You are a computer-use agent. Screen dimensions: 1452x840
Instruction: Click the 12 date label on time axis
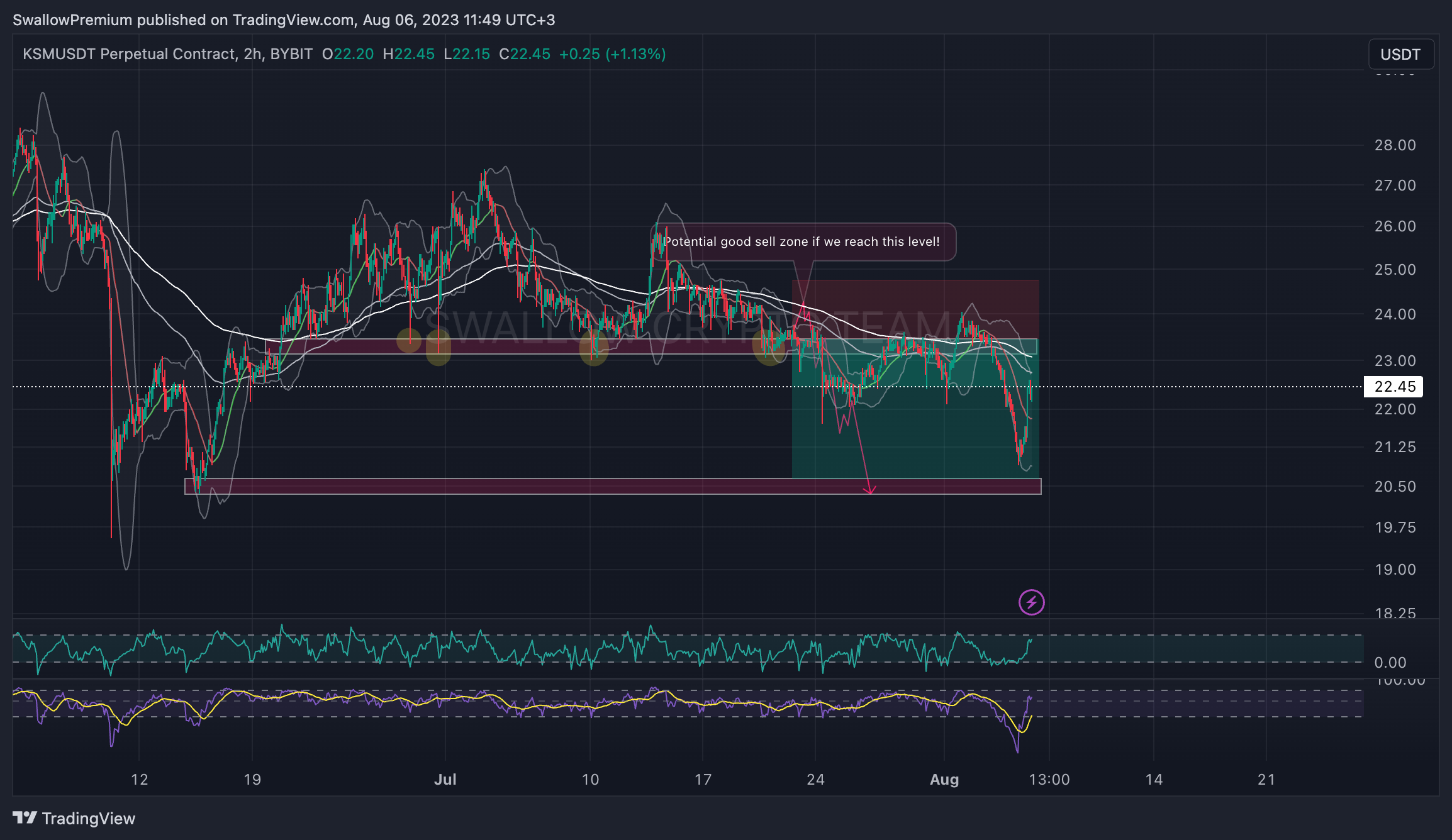pos(139,779)
